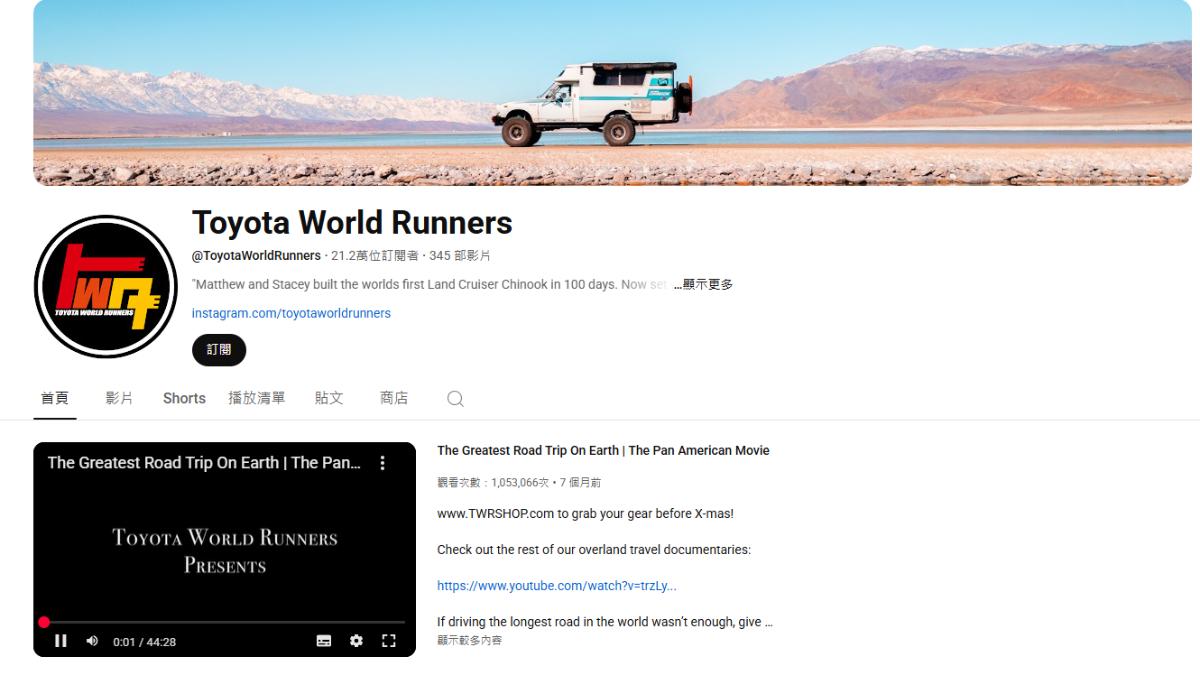Open video player settings gear
Screen dimensions: 1200x675
click(356, 641)
